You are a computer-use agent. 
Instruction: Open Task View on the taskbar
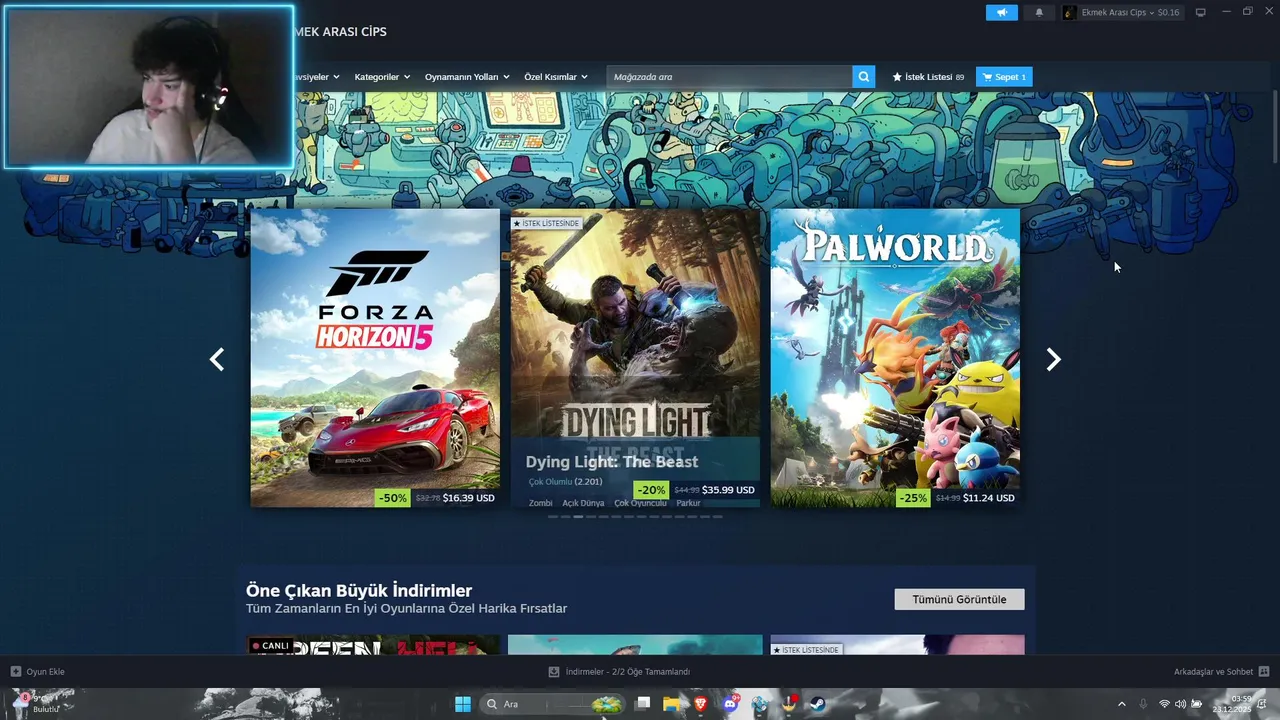click(x=643, y=704)
